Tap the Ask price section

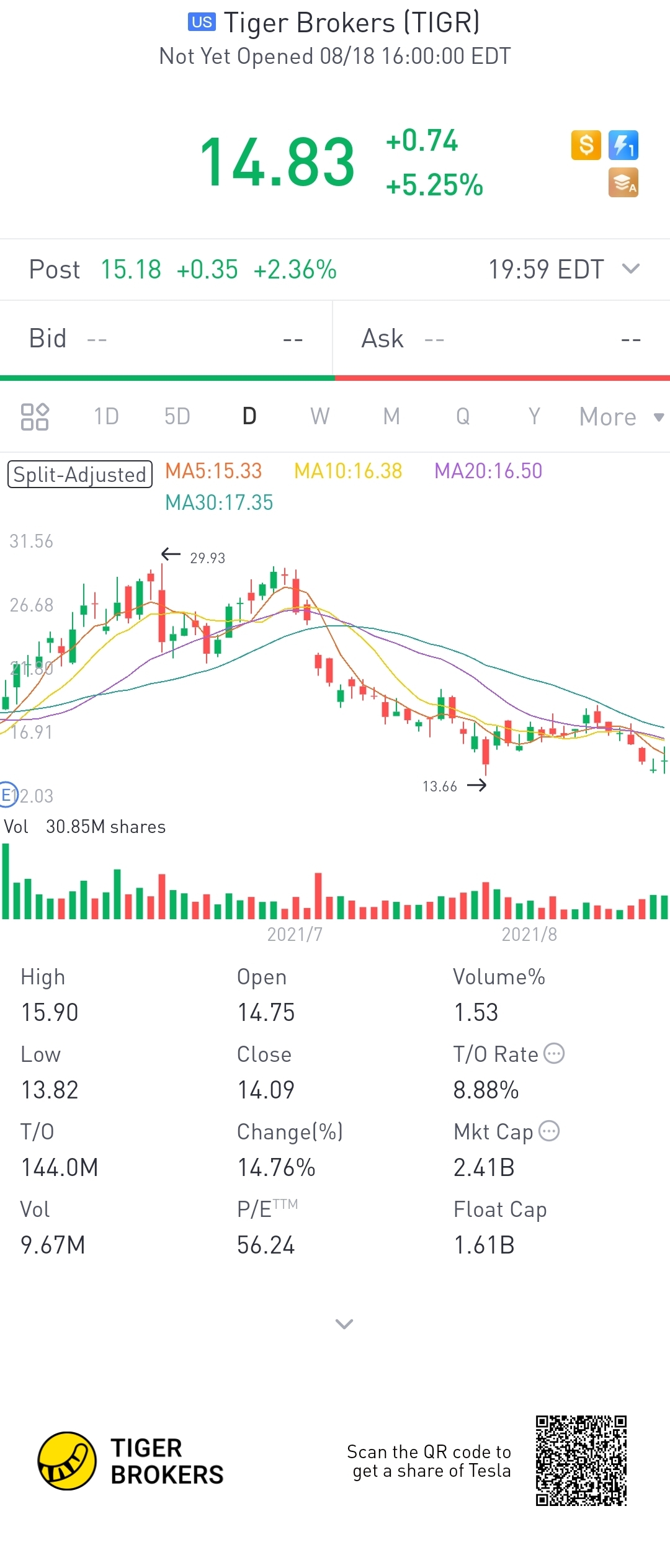click(502, 339)
